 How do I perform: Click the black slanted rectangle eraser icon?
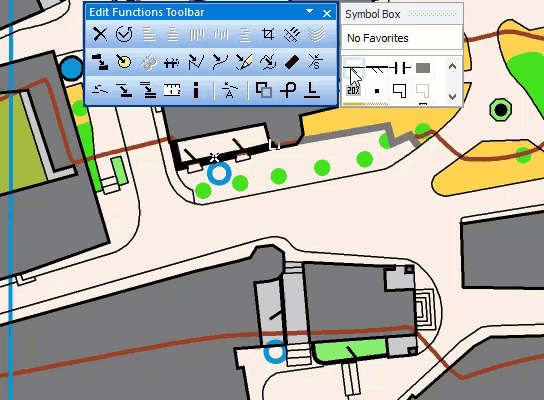point(292,62)
